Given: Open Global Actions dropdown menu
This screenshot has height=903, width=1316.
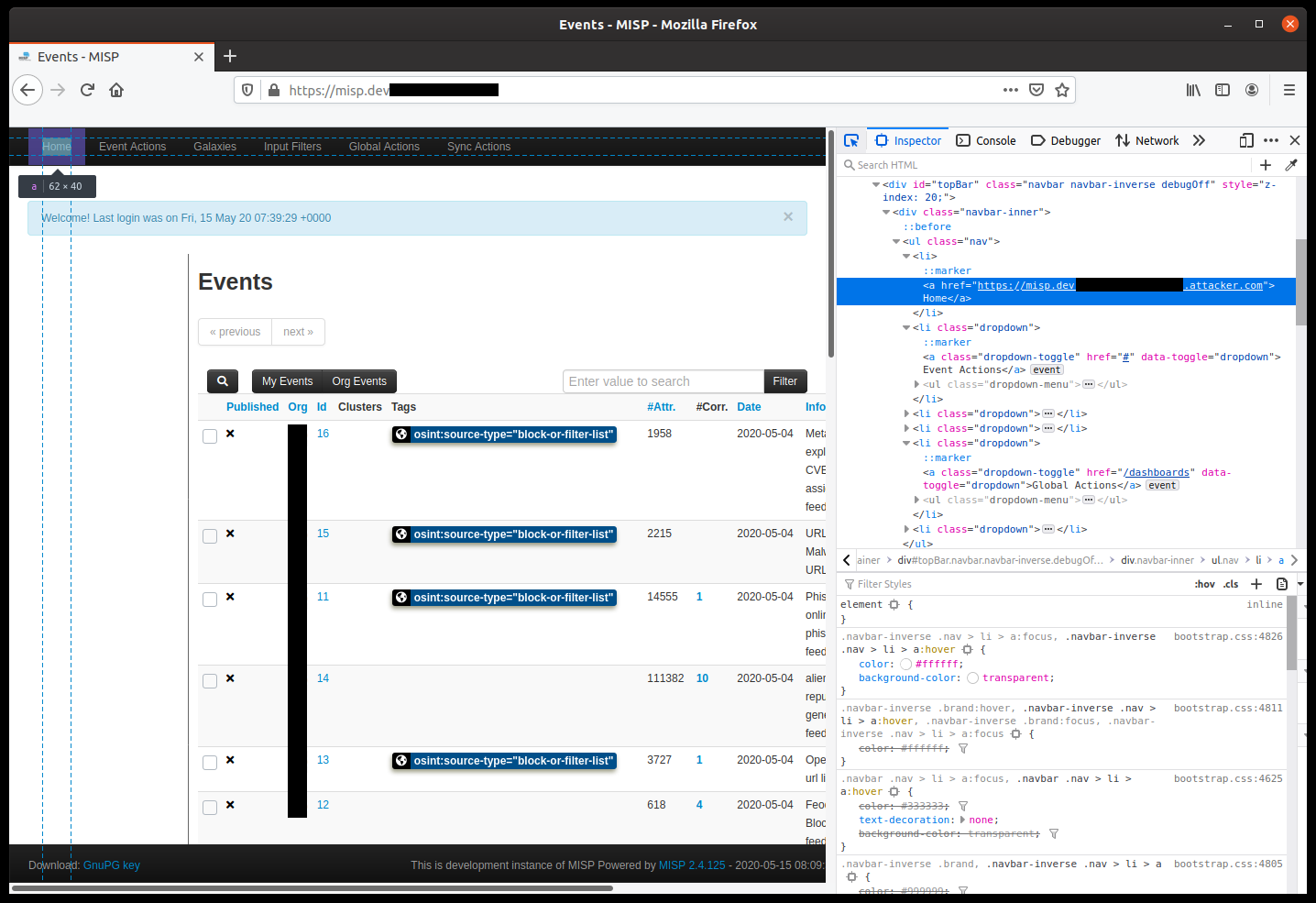Looking at the screenshot, I should [384, 147].
